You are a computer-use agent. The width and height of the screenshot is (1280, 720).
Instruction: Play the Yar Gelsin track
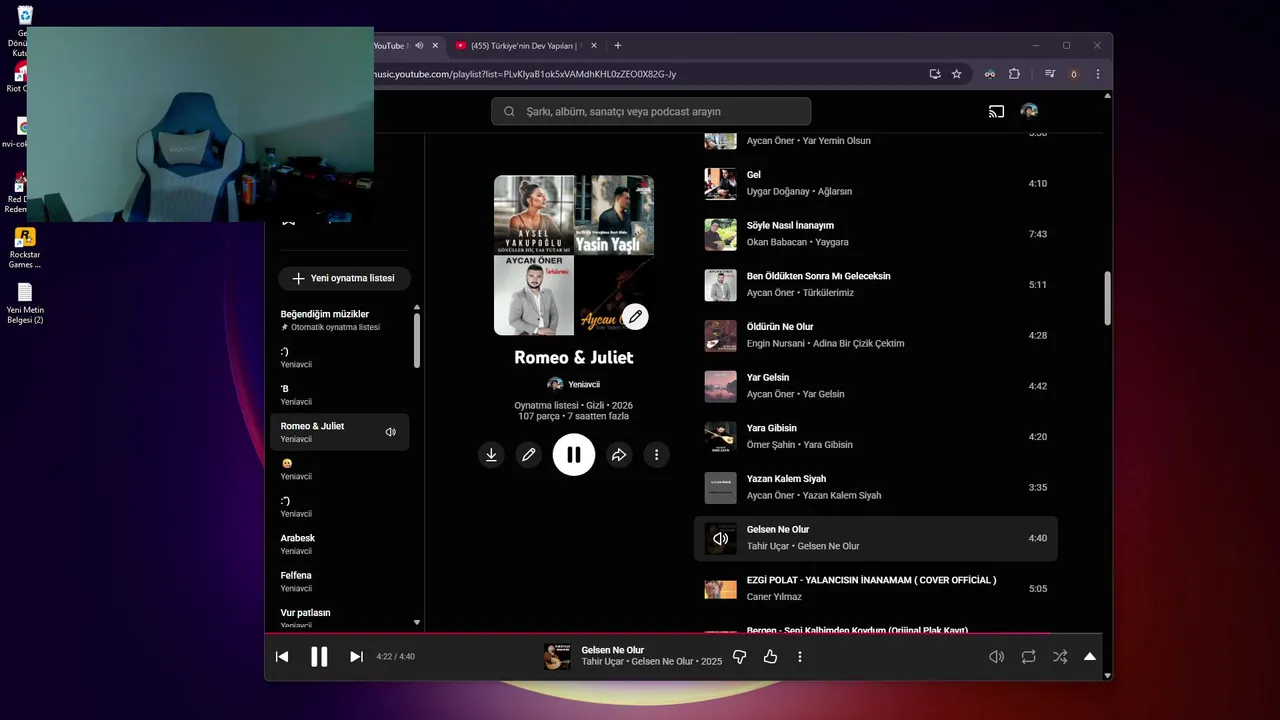click(x=875, y=386)
